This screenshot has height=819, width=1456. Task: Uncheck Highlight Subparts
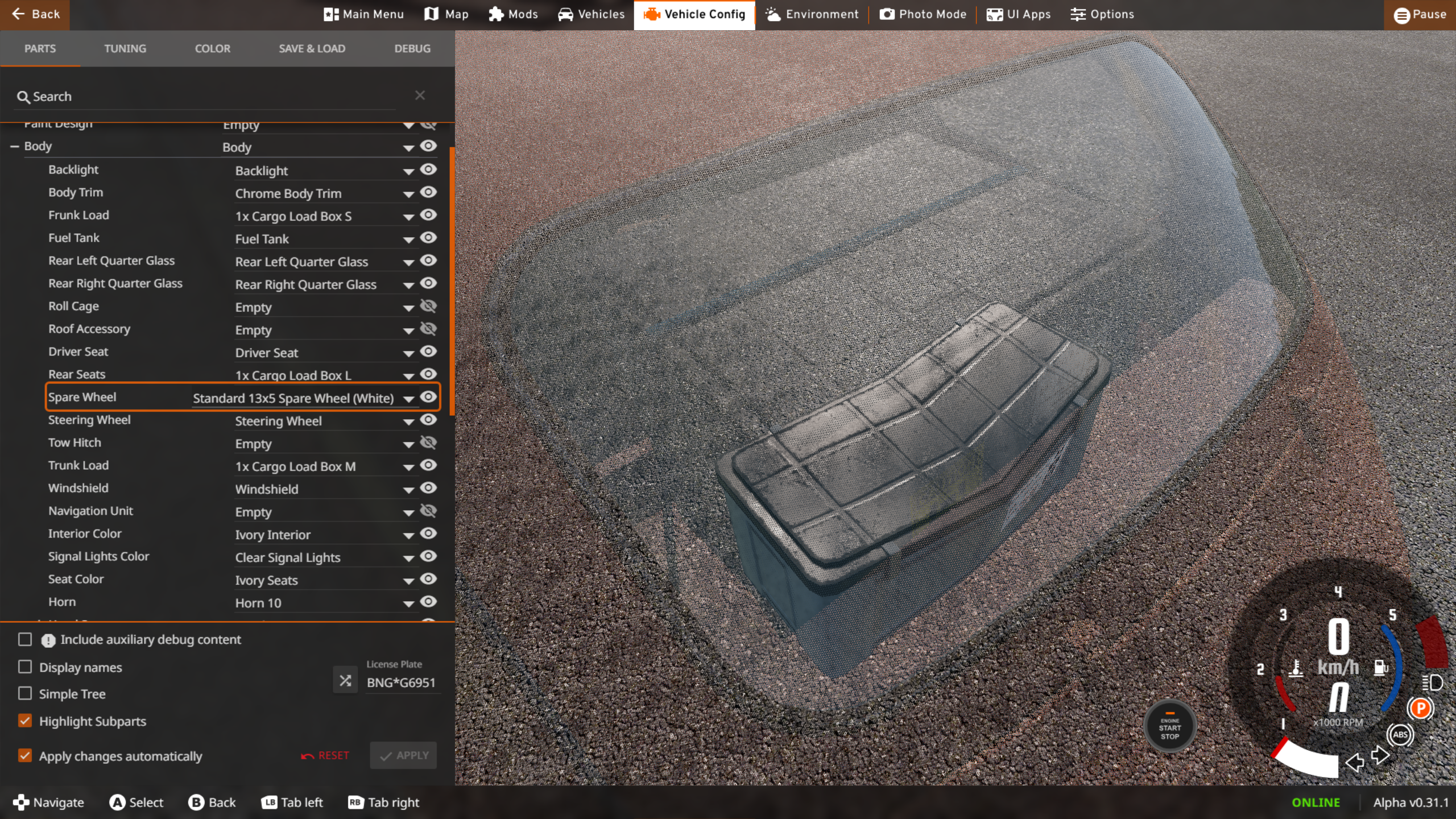25,721
